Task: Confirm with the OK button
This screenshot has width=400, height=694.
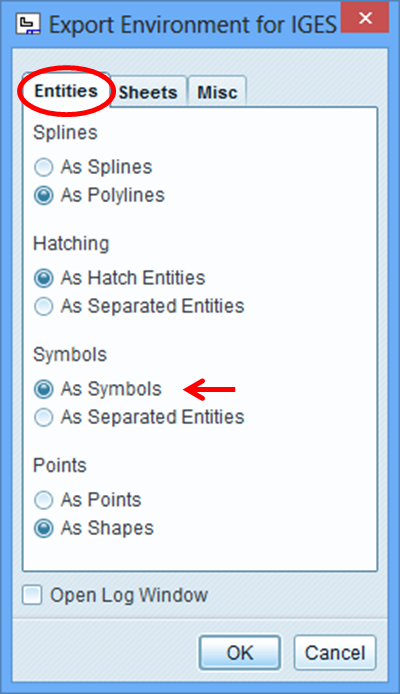Action: pos(240,652)
